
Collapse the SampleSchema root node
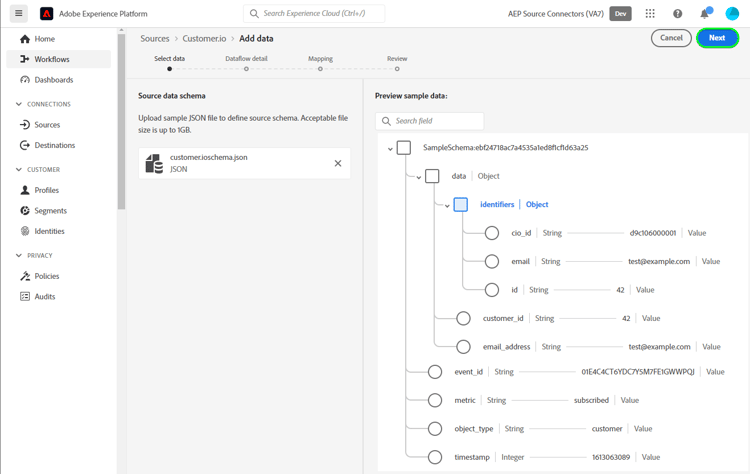[390, 149]
